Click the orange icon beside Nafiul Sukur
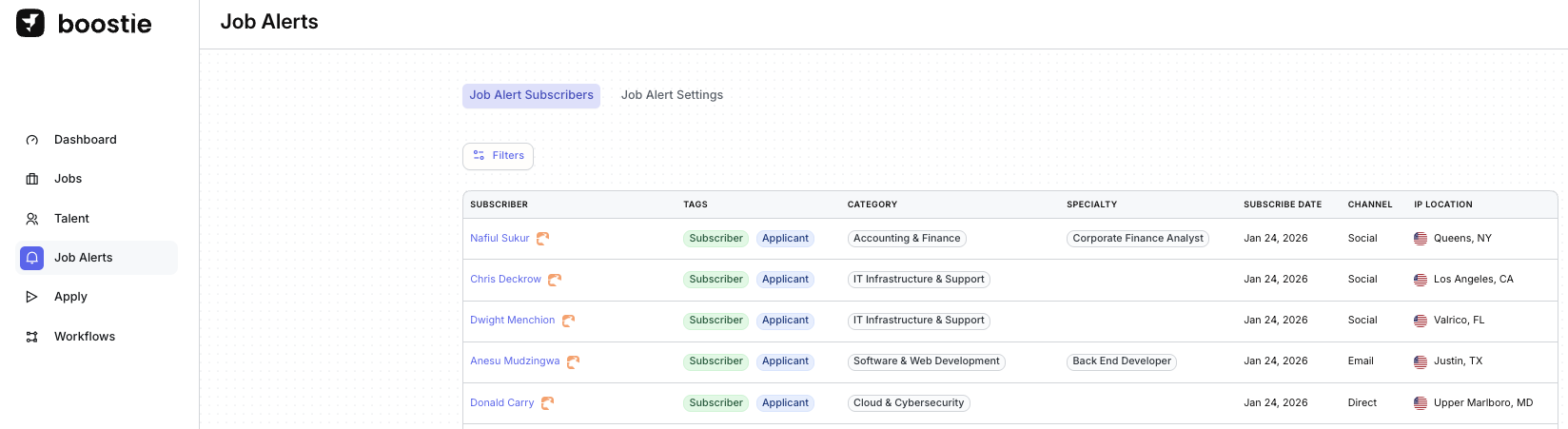This screenshot has height=429, width=1568. (542, 239)
